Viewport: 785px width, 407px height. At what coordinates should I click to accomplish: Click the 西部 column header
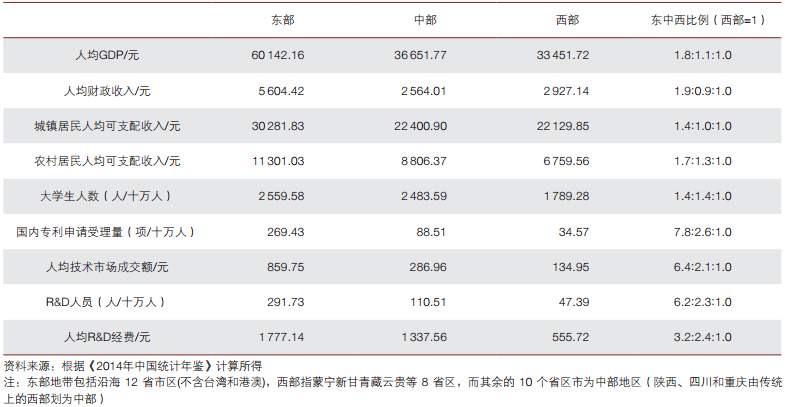pyautogui.click(x=567, y=20)
